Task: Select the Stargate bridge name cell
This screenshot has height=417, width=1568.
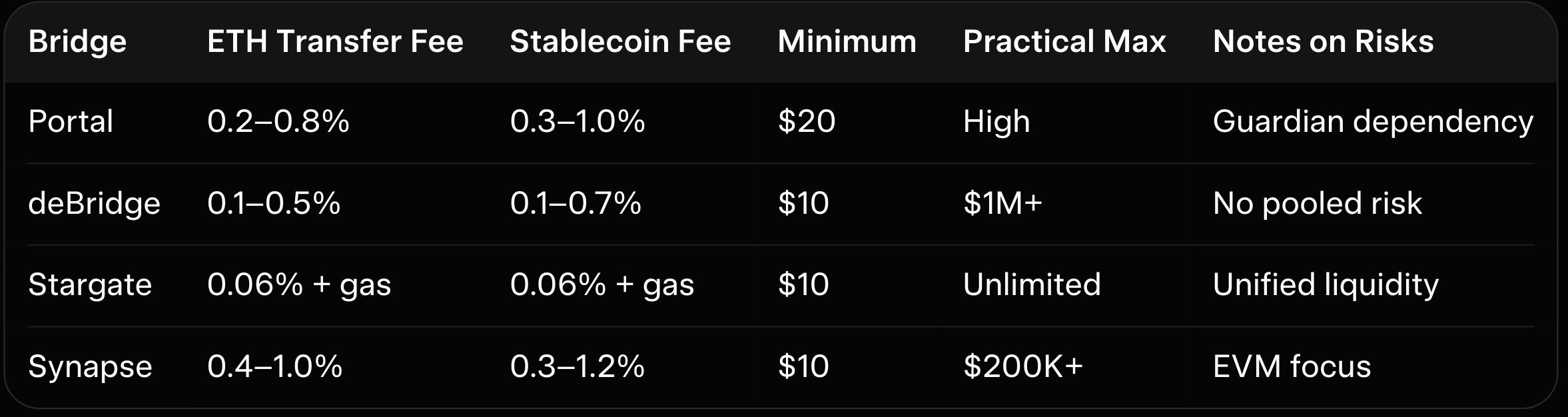Action: (x=90, y=285)
